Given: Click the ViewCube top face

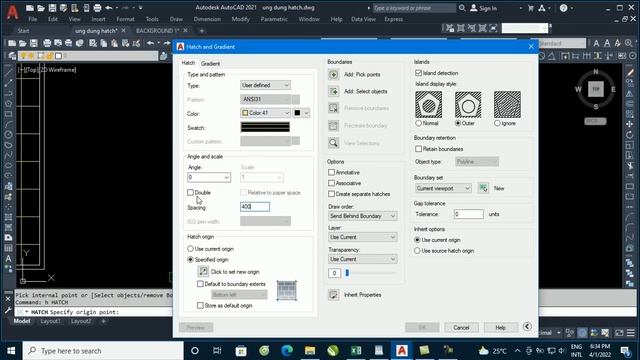Looking at the screenshot, I should (x=596, y=89).
